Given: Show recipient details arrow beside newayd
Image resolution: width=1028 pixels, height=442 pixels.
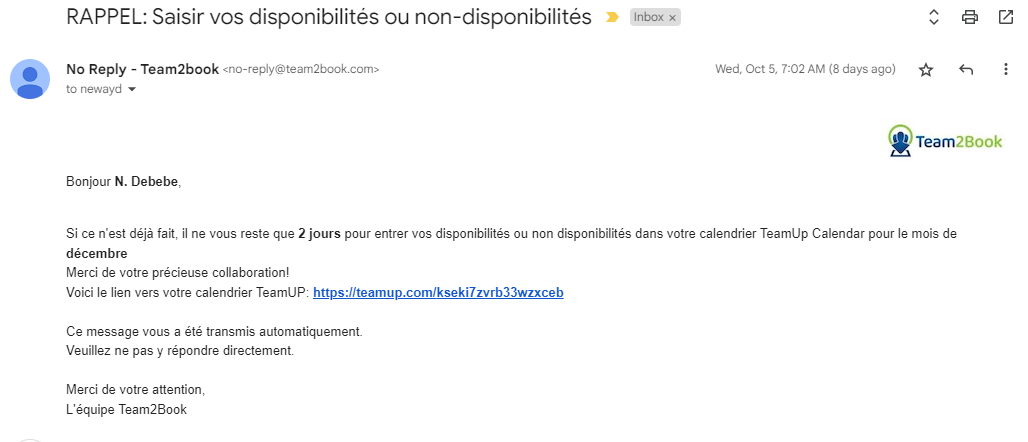Looking at the screenshot, I should 132,90.
